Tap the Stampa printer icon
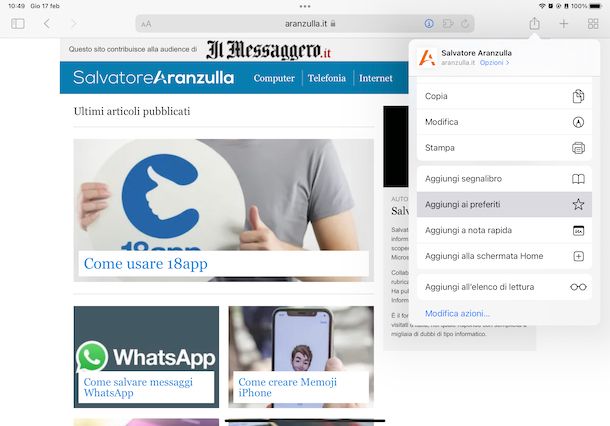The width and height of the screenshot is (610, 426). click(x=578, y=148)
